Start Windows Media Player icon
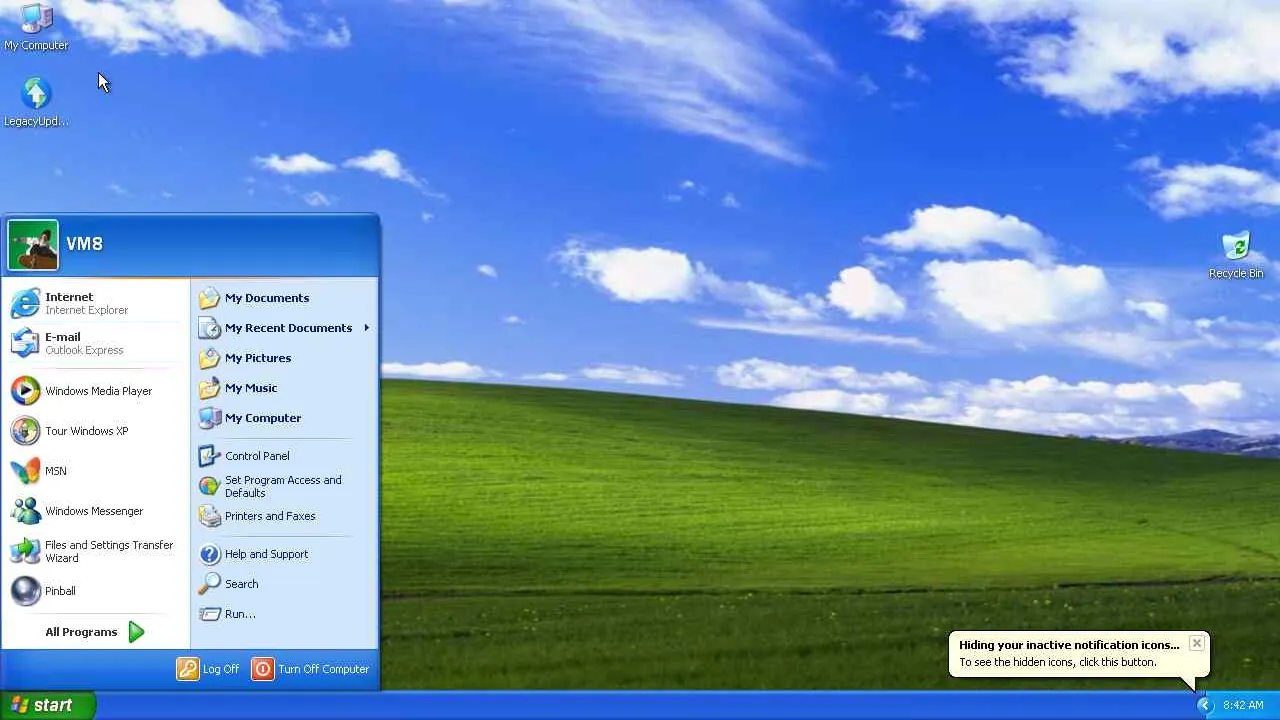The image size is (1280, 720). point(26,391)
